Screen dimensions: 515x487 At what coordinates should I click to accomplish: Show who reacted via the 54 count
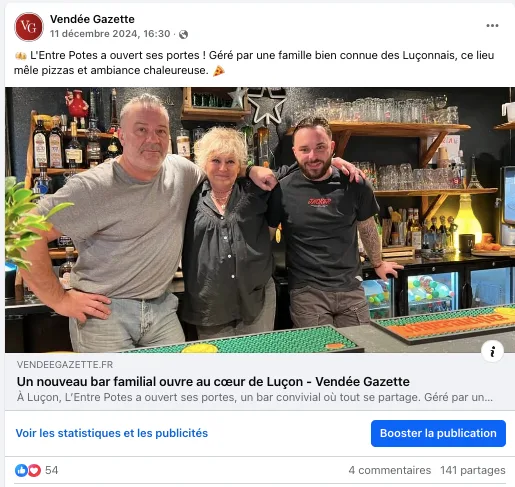[x=52, y=470]
